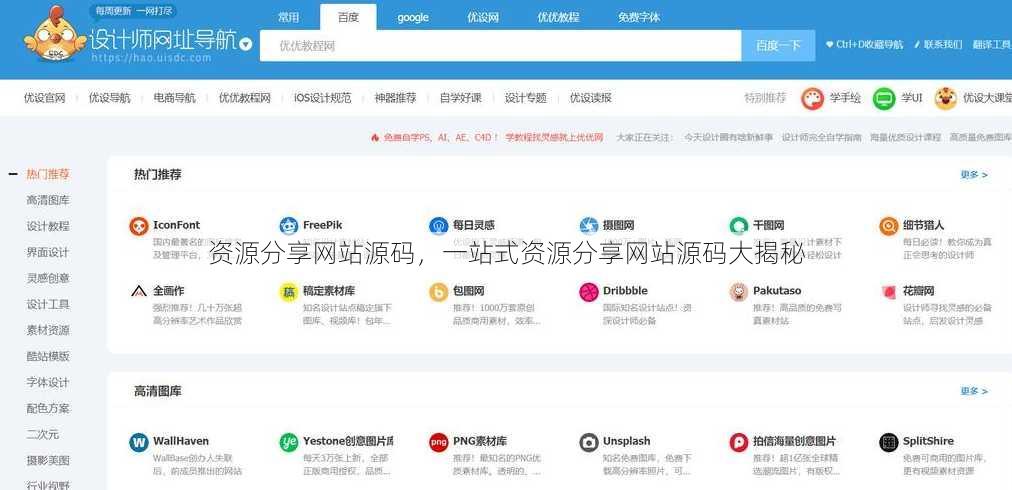Viewport: 1012px width, 490px height.
Task: Open the 稿定素材库 yellow icon
Action: coord(288,292)
